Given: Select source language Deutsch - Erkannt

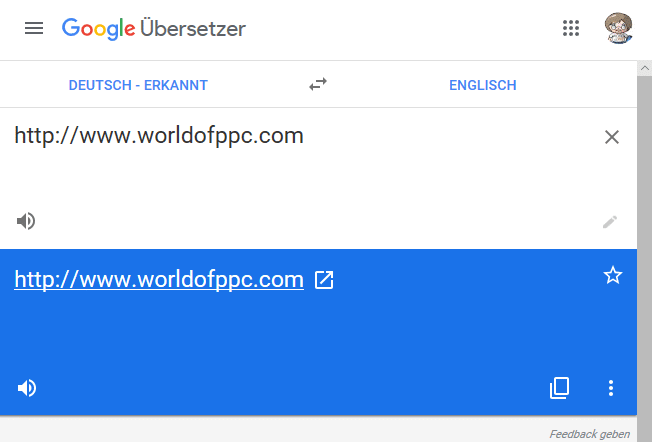Looking at the screenshot, I should point(138,85).
